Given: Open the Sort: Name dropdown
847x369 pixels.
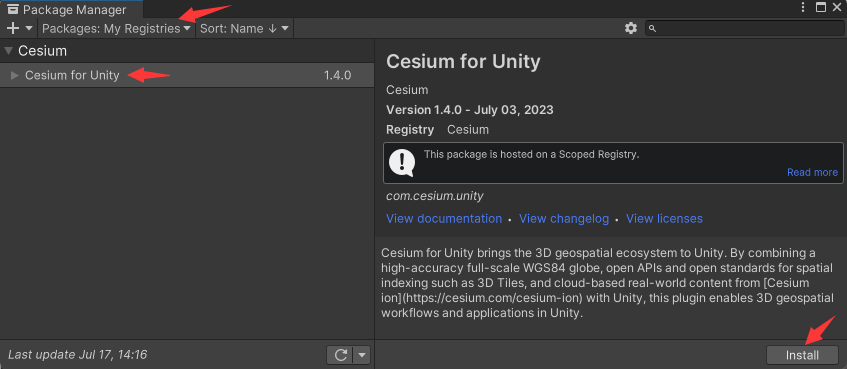Looking at the screenshot, I should click(x=244, y=29).
